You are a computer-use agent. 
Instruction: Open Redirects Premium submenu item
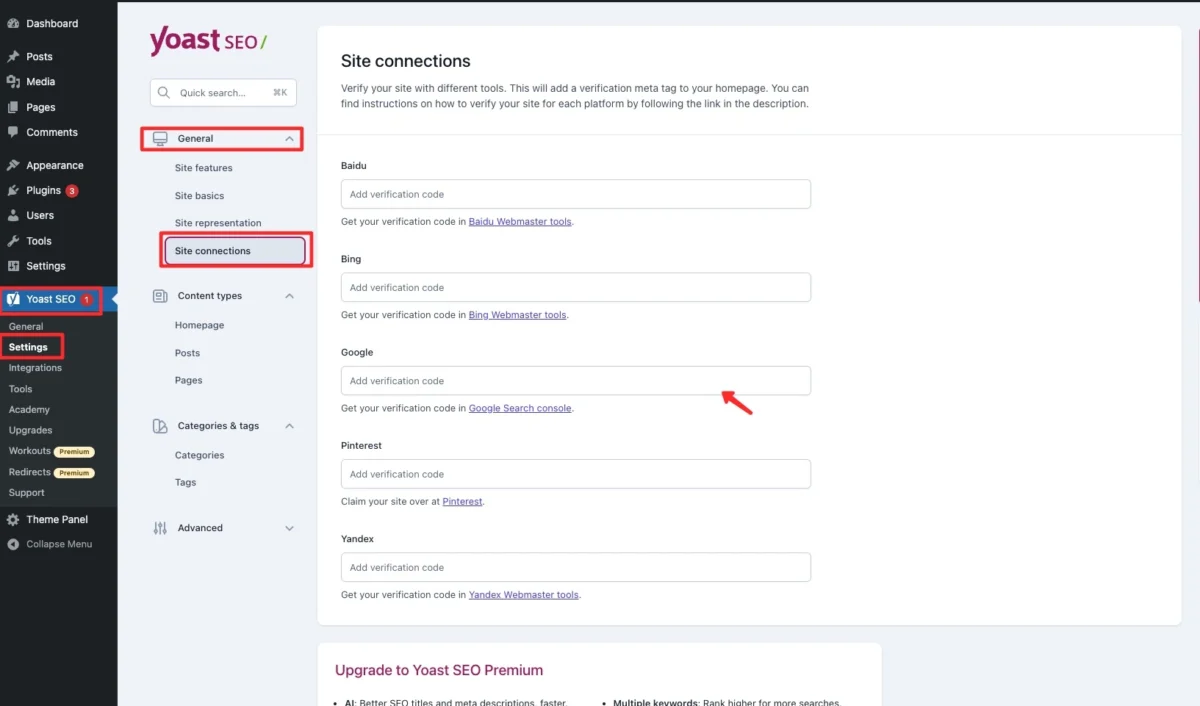tap(51, 472)
